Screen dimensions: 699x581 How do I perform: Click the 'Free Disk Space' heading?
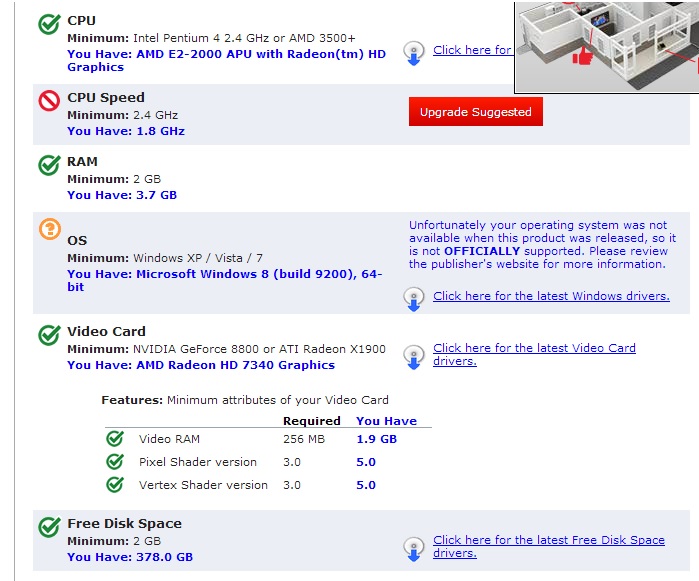tap(124, 523)
